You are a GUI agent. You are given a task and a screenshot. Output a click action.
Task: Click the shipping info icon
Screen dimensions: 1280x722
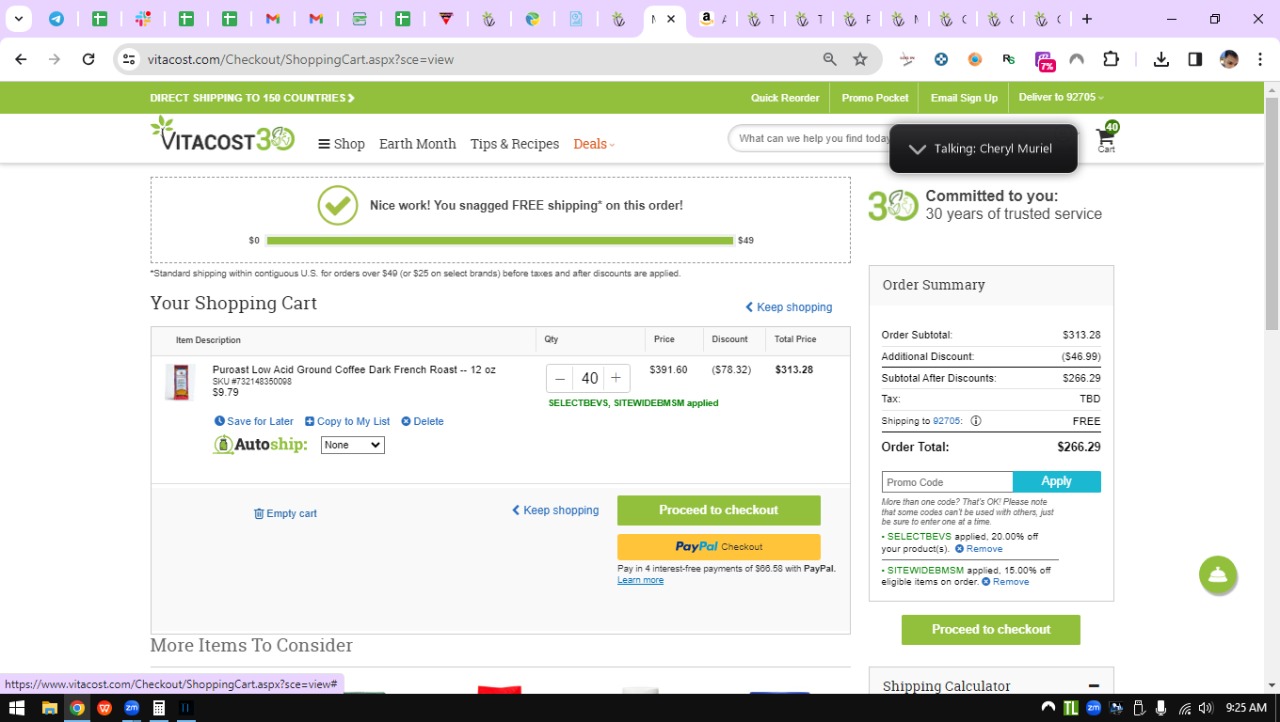point(976,421)
